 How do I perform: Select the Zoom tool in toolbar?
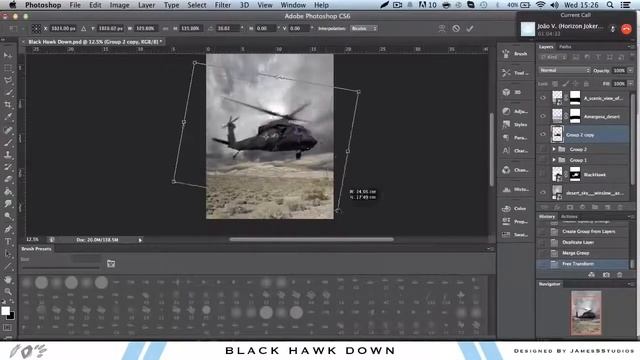click(7, 291)
